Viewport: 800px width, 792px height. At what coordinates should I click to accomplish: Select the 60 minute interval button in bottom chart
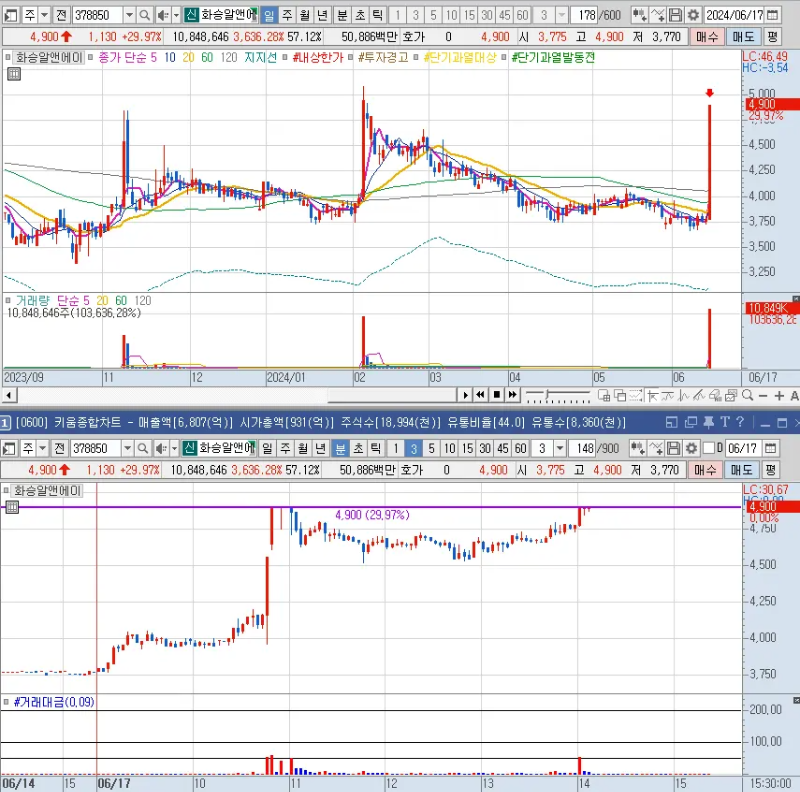[x=520, y=449]
